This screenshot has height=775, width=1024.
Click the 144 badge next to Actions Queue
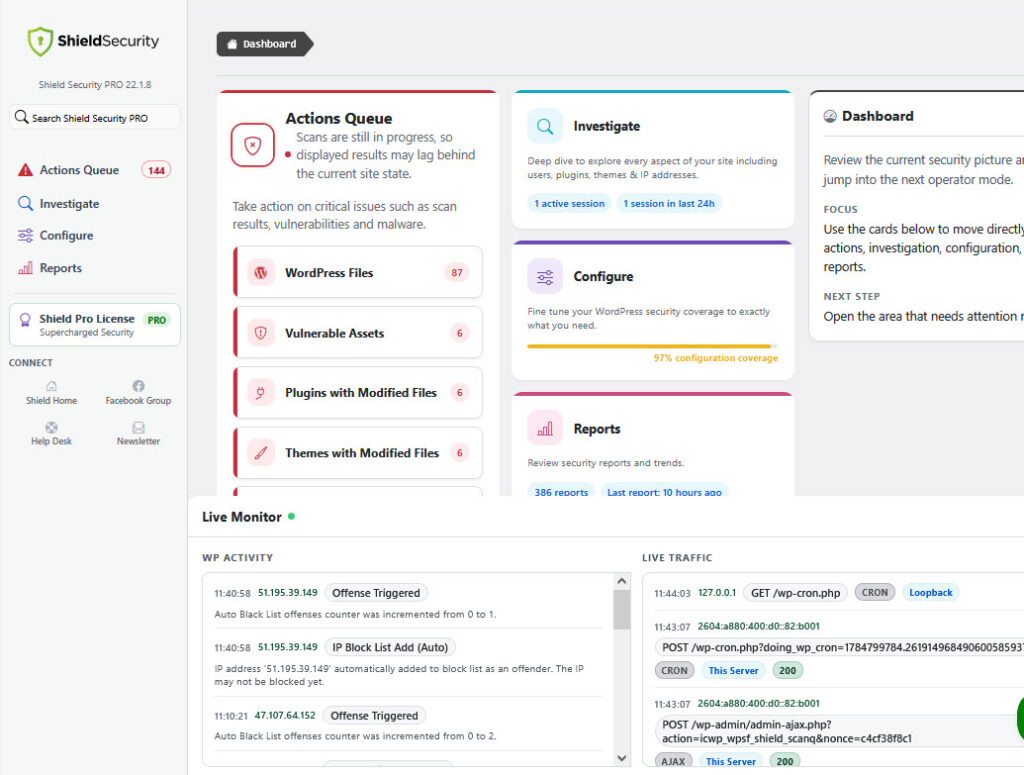click(x=156, y=170)
